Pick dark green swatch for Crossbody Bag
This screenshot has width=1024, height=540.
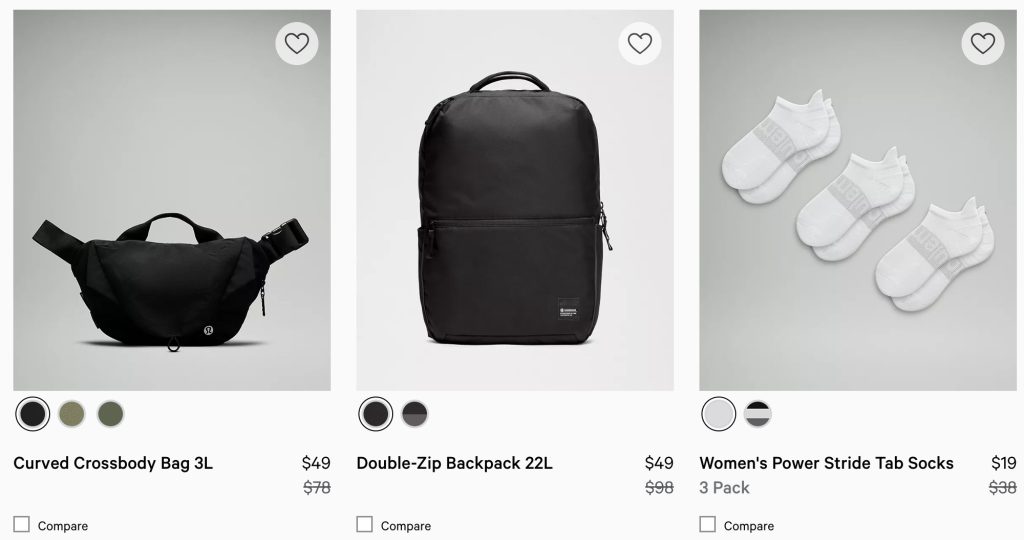pos(111,413)
